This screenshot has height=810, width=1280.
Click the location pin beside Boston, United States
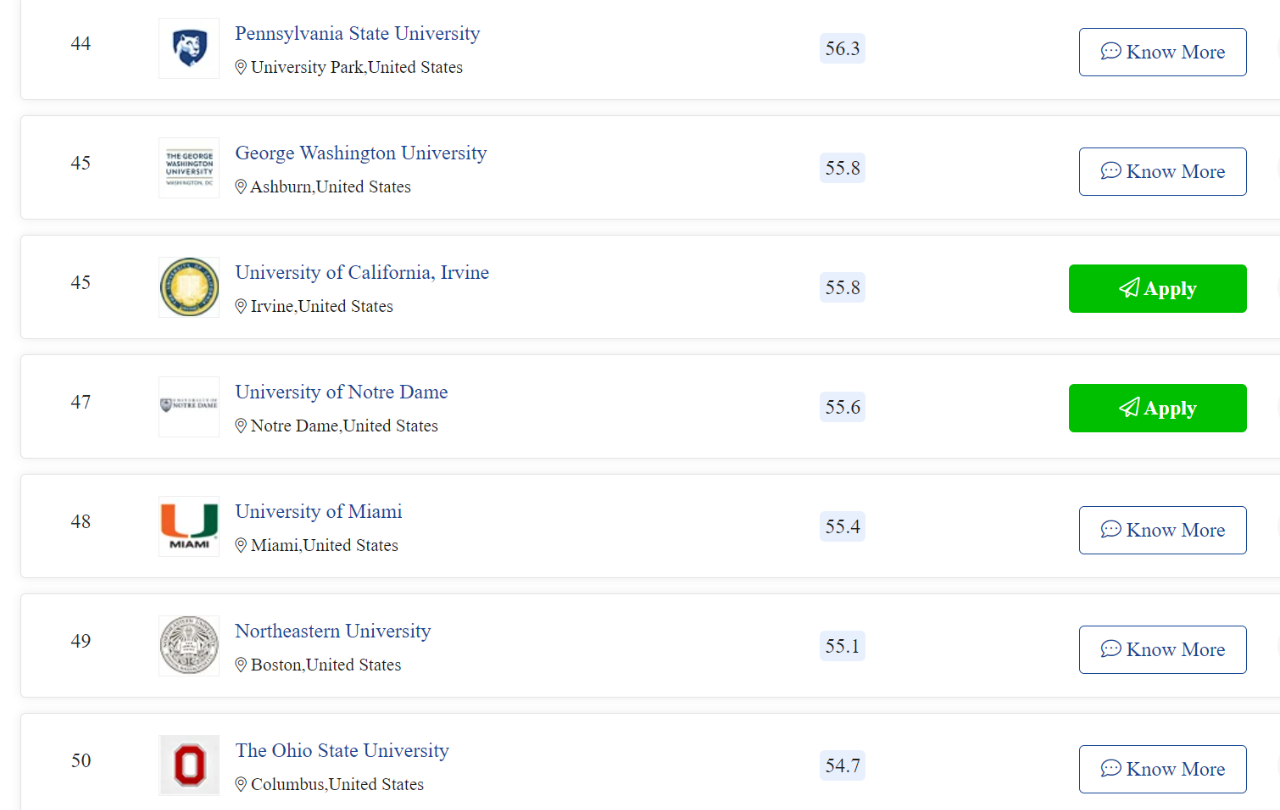click(x=241, y=665)
